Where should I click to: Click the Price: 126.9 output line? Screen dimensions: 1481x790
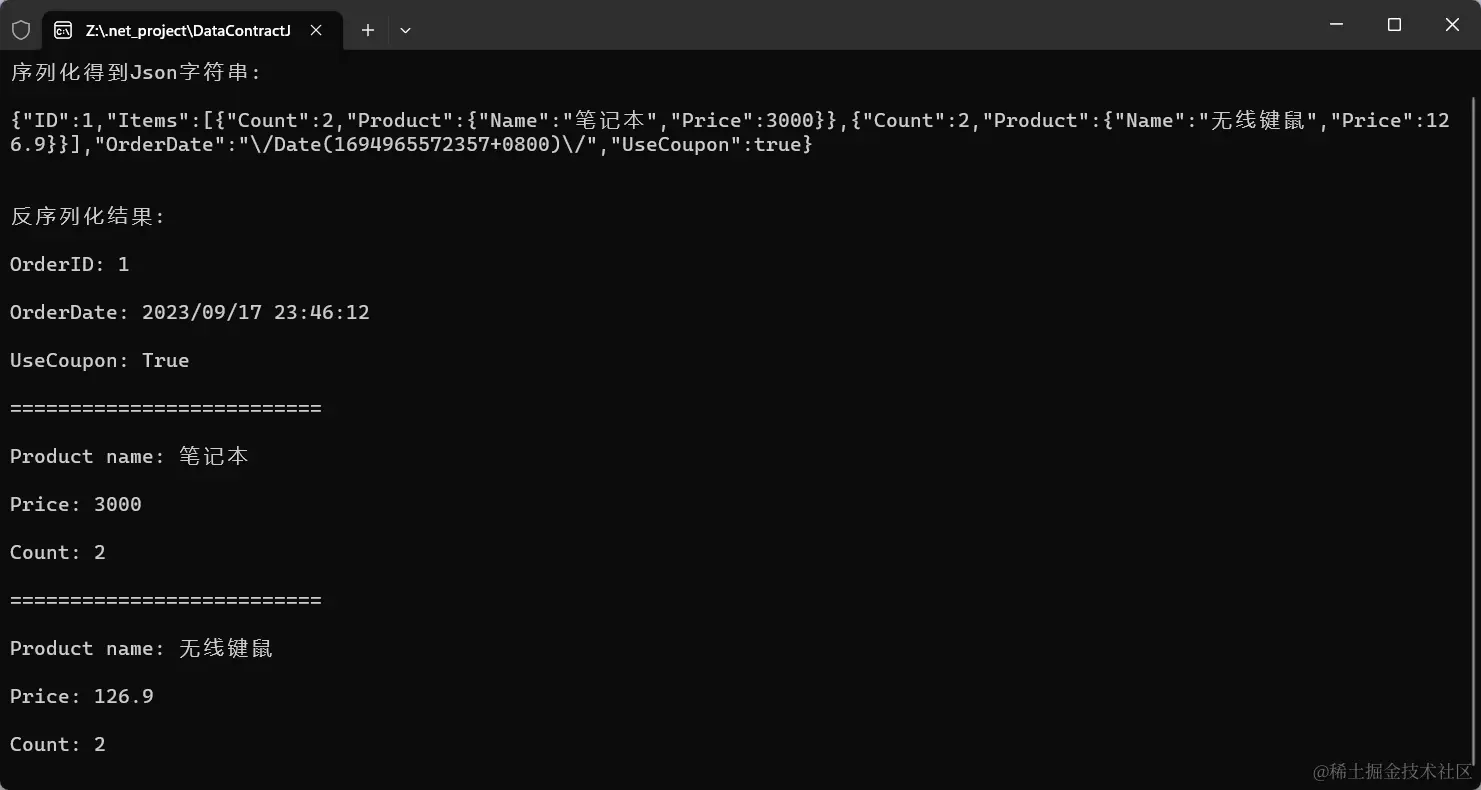(x=82, y=696)
